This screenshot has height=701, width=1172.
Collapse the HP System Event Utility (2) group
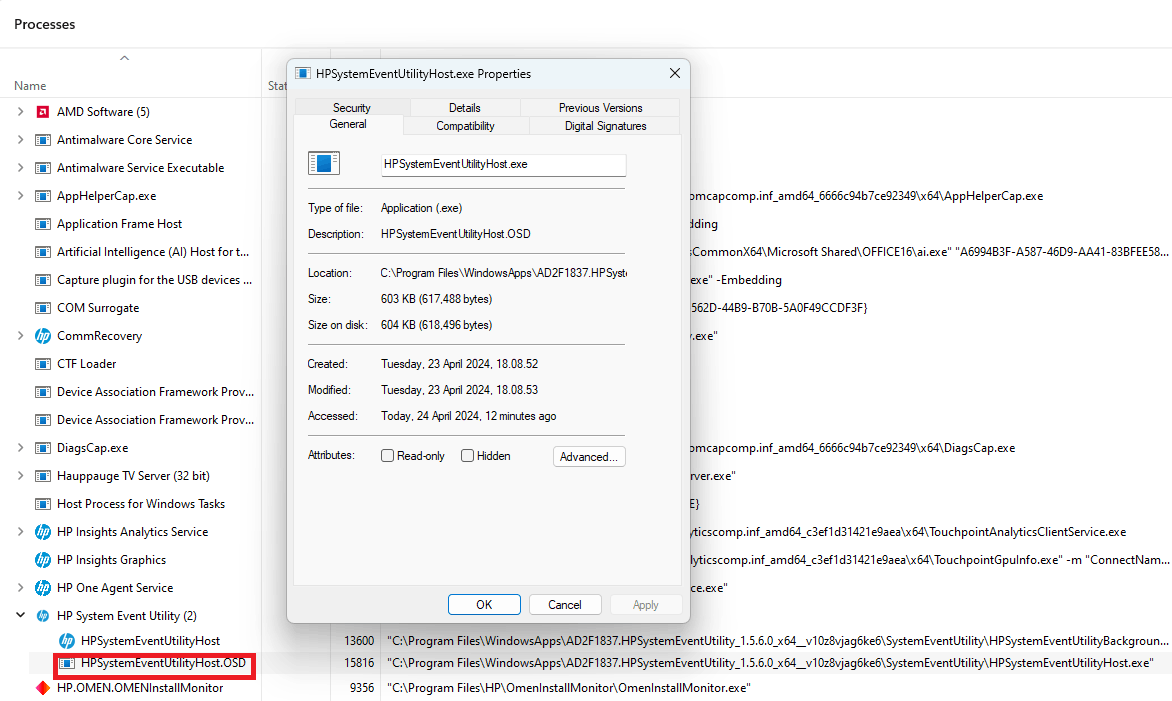click(20, 616)
